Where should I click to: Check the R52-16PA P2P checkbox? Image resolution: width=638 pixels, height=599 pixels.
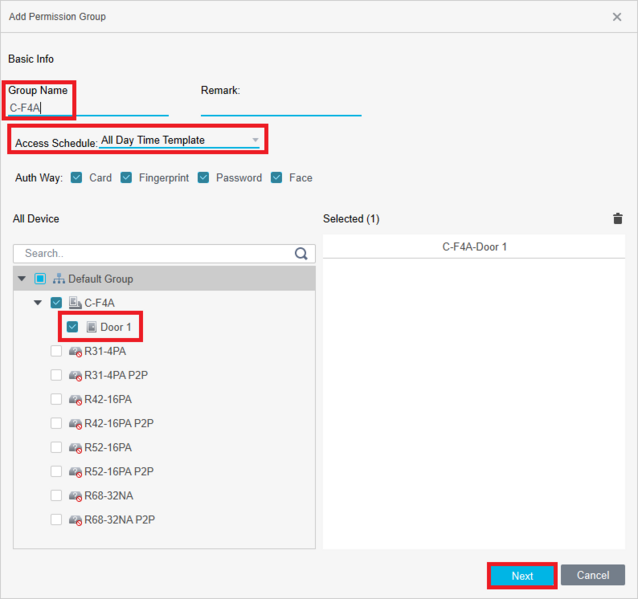click(56, 471)
